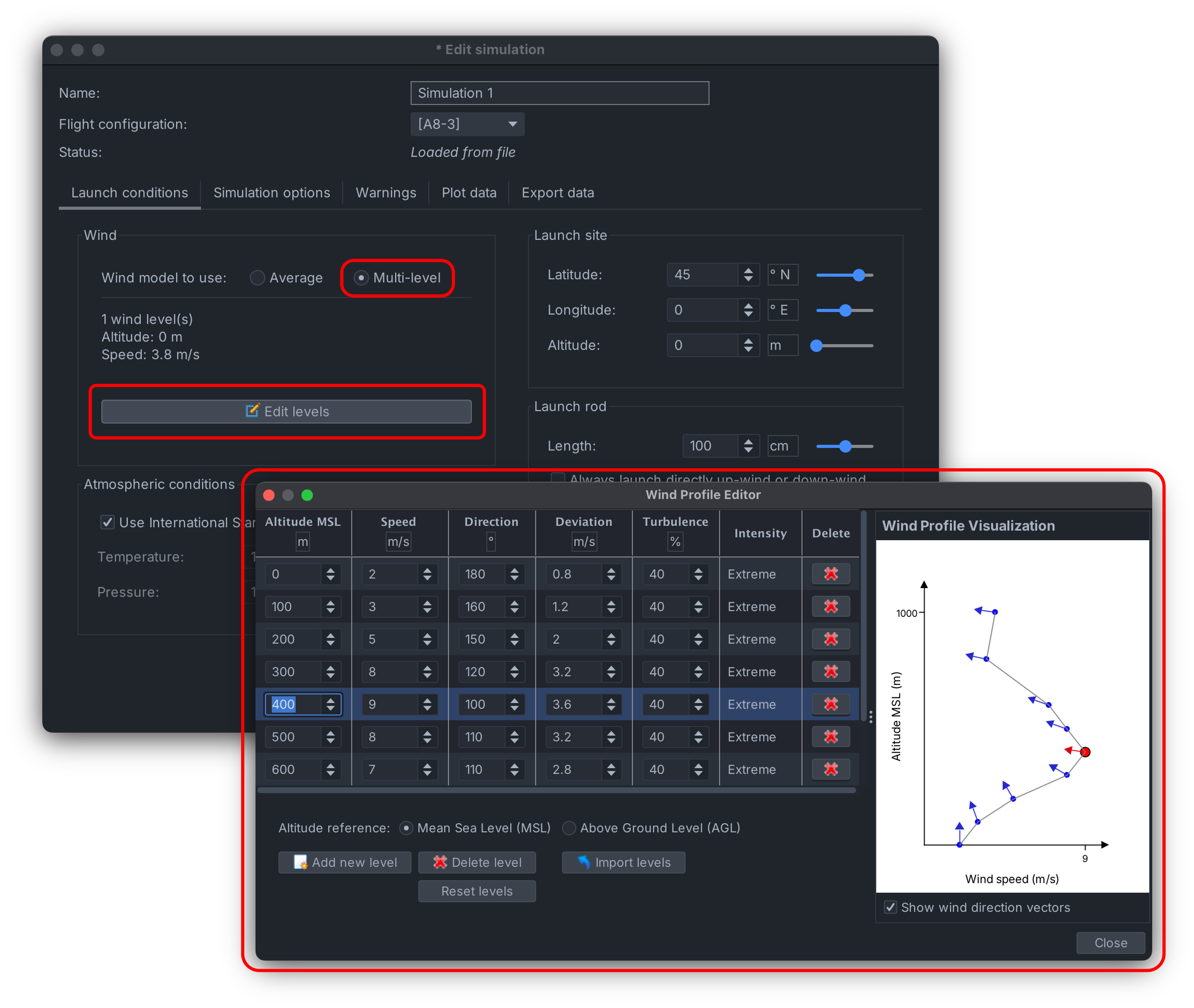The width and height of the screenshot is (1194, 1008).
Task: Select Above Ground Level (AGL) reference
Action: pyautogui.click(x=569, y=828)
